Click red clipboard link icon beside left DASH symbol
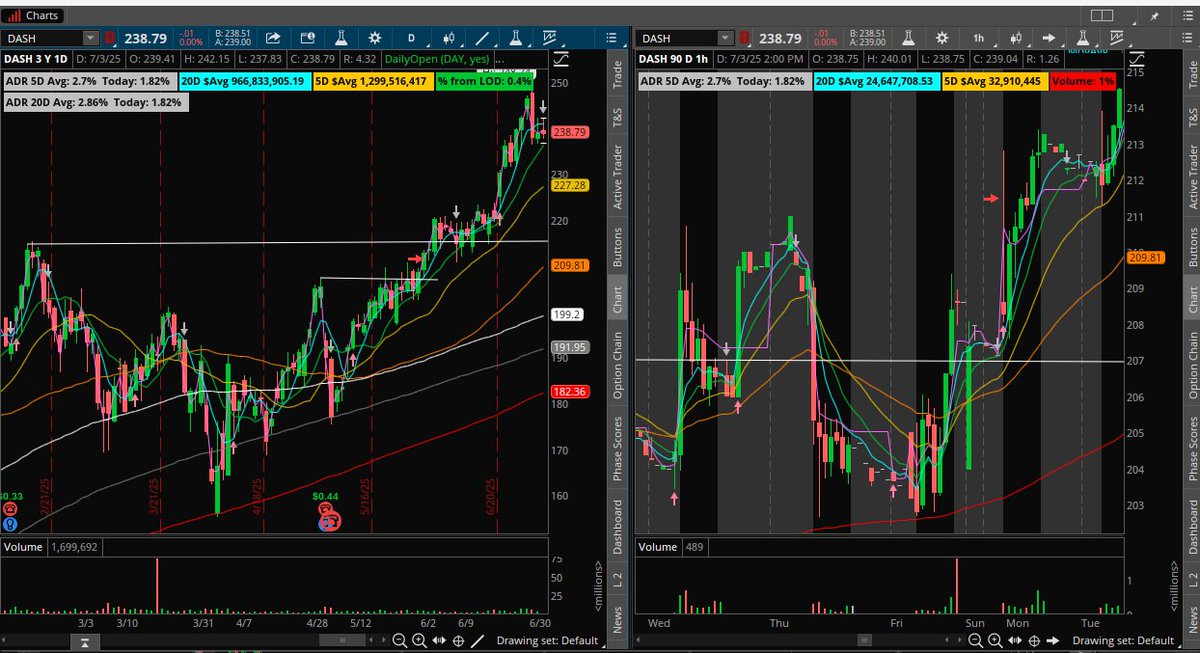 (x=110, y=39)
